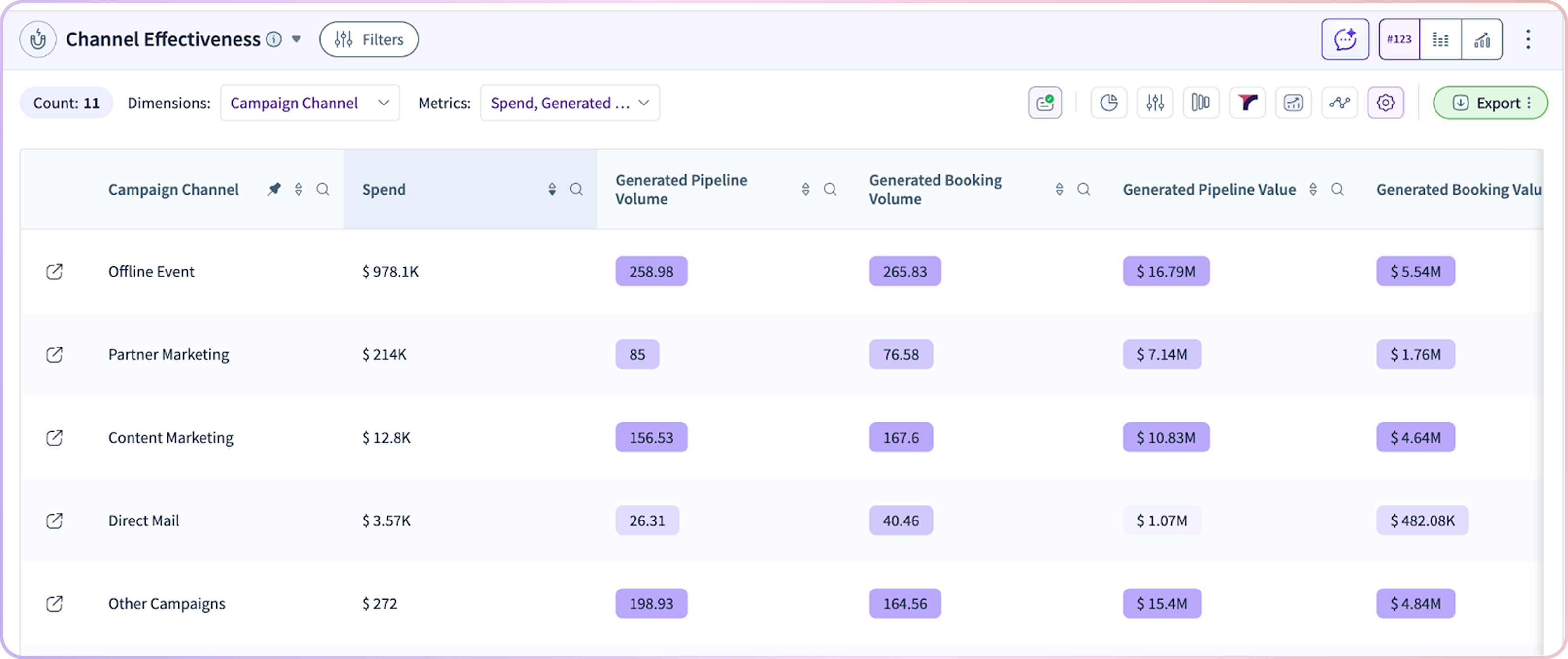The width and height of the screenshot is (1568, 659).
Task: Search within Generated Pipeline Volume column
Action: click(x=830, y=189)
